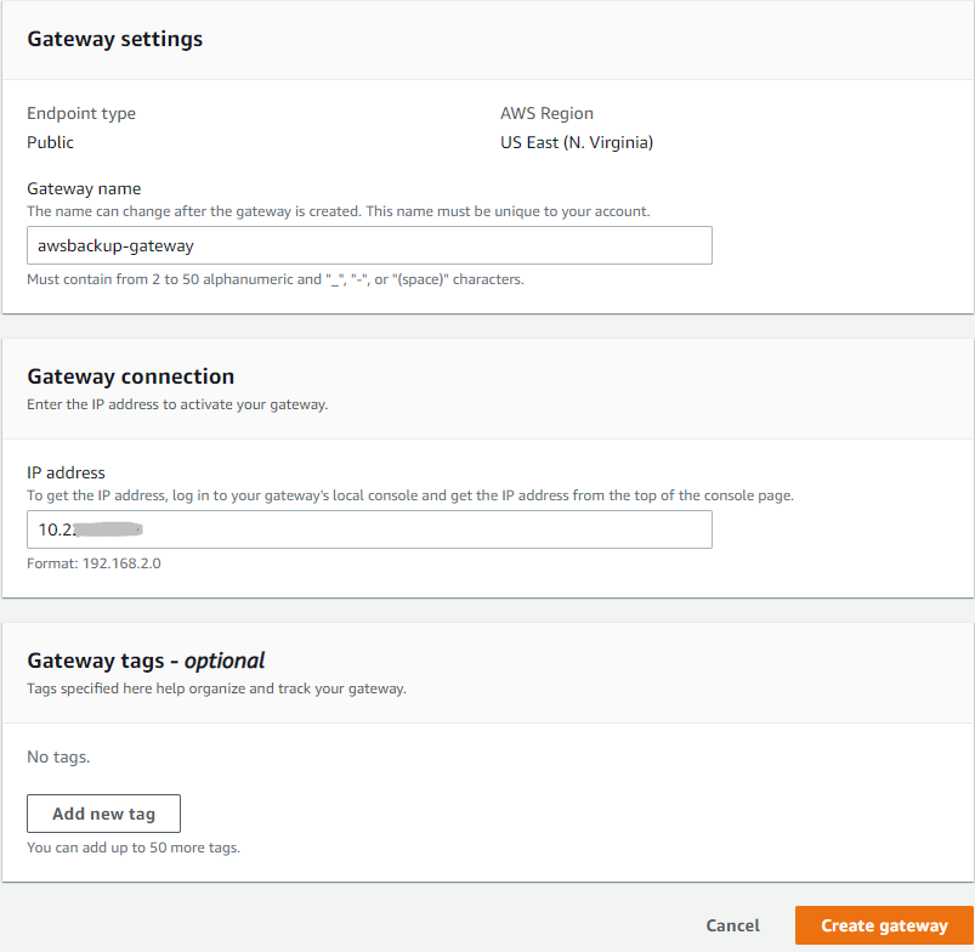Viewport: 977px width, 952px height.
Task: Click the Gateway name input field
Action: pyautogui.click(x=369, y=245)
